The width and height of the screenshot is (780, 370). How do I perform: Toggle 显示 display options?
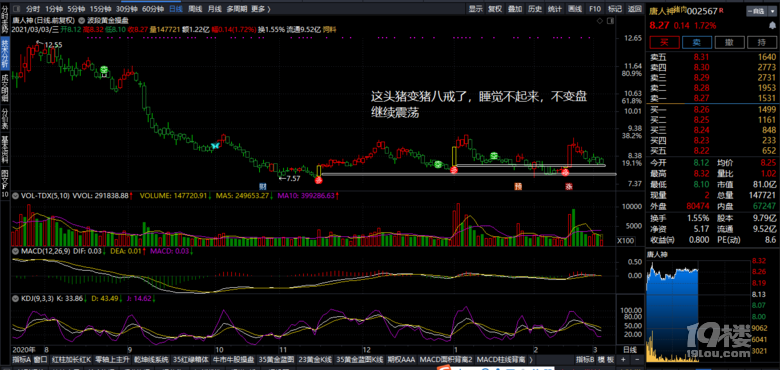(476, 9)
